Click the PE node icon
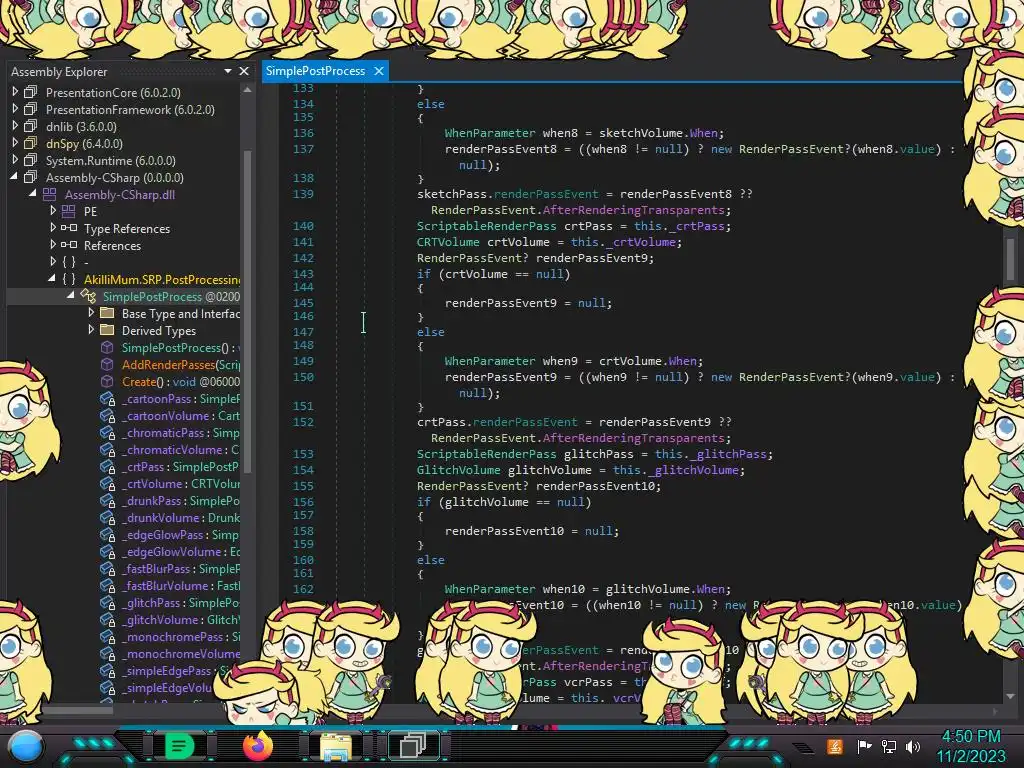Screen dimensions: 1024x768 tap(69, 211)
